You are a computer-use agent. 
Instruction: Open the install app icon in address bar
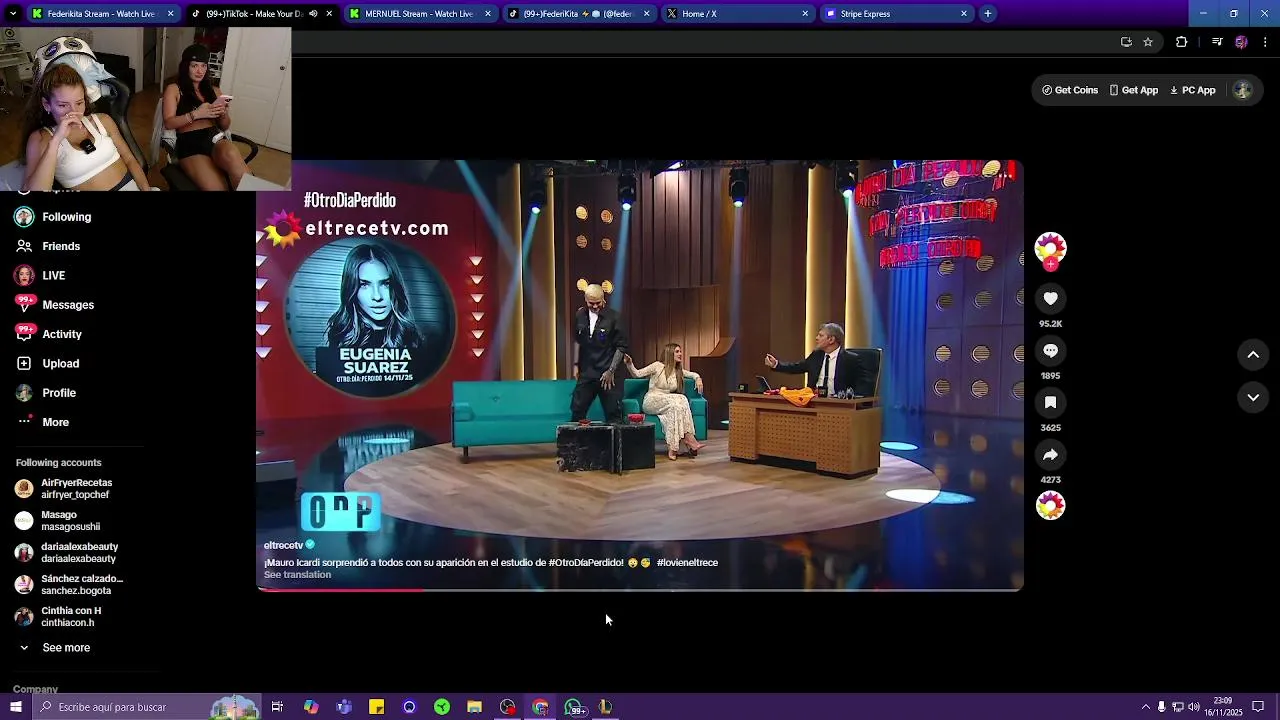tap(1126, 42)
